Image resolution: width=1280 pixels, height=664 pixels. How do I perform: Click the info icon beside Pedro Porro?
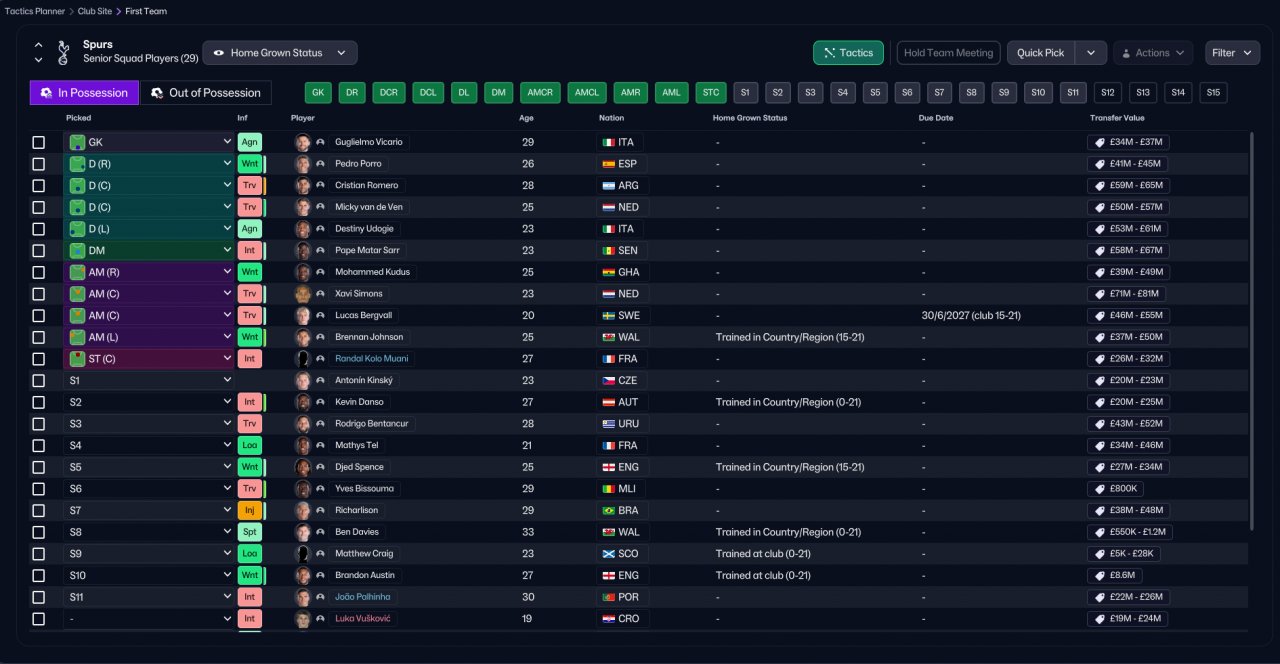320,164
